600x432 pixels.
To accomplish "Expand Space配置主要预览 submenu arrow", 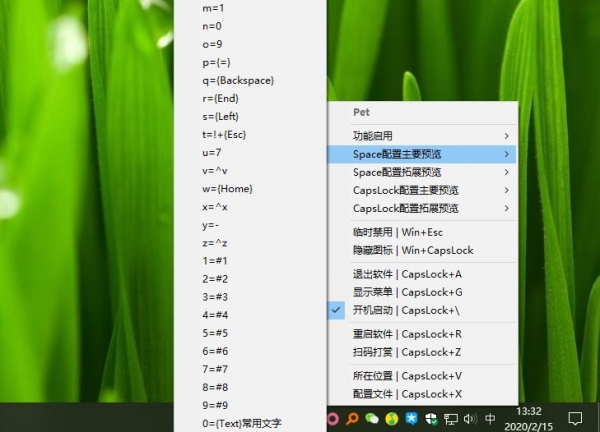I will [x=506, y=154].
